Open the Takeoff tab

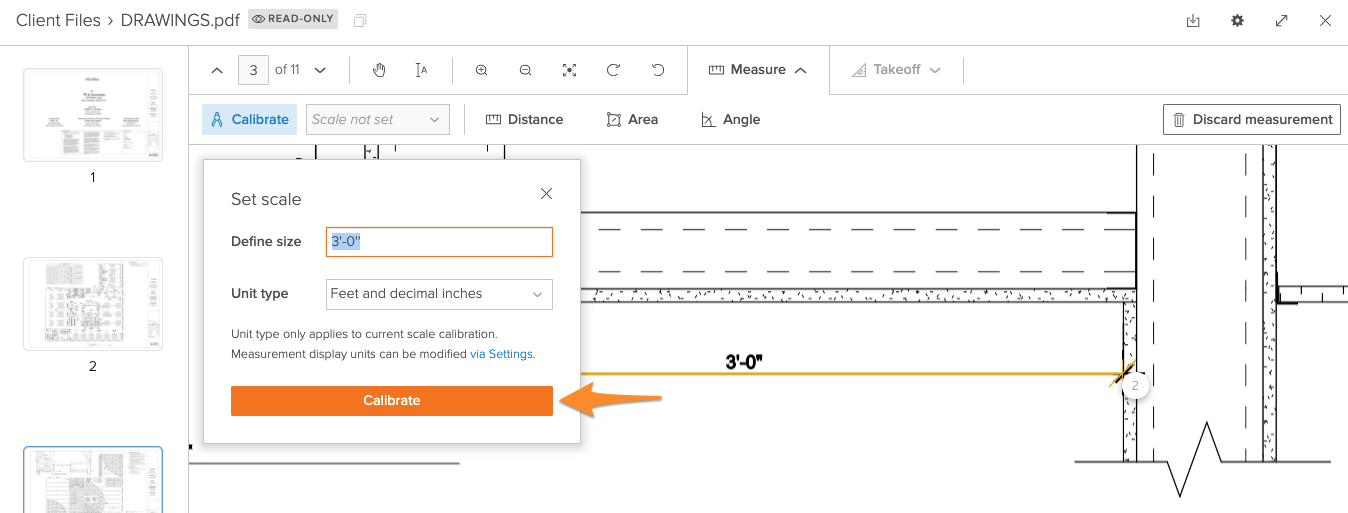(x=896, y=70)
